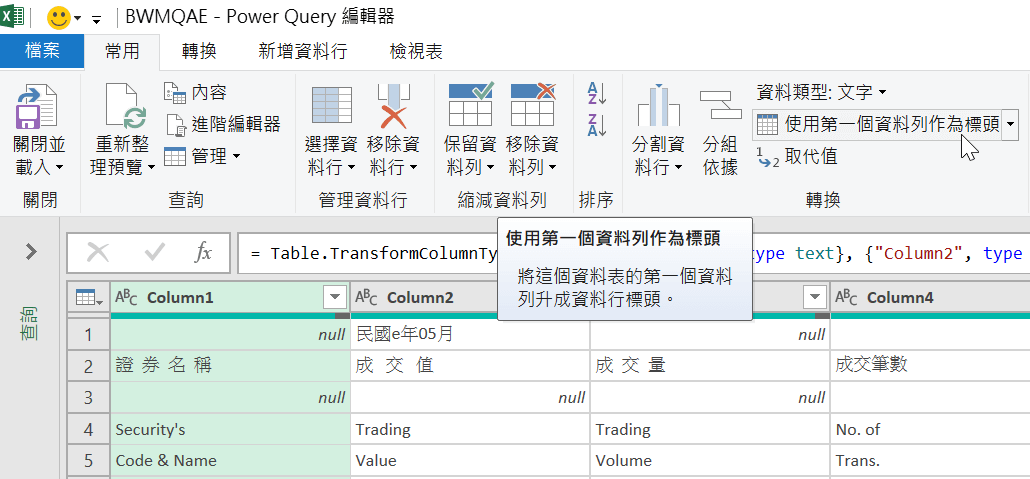This screenshot has height=479, width=1030.
Task: Select row number 4
Action: click(x=89, y=430)
